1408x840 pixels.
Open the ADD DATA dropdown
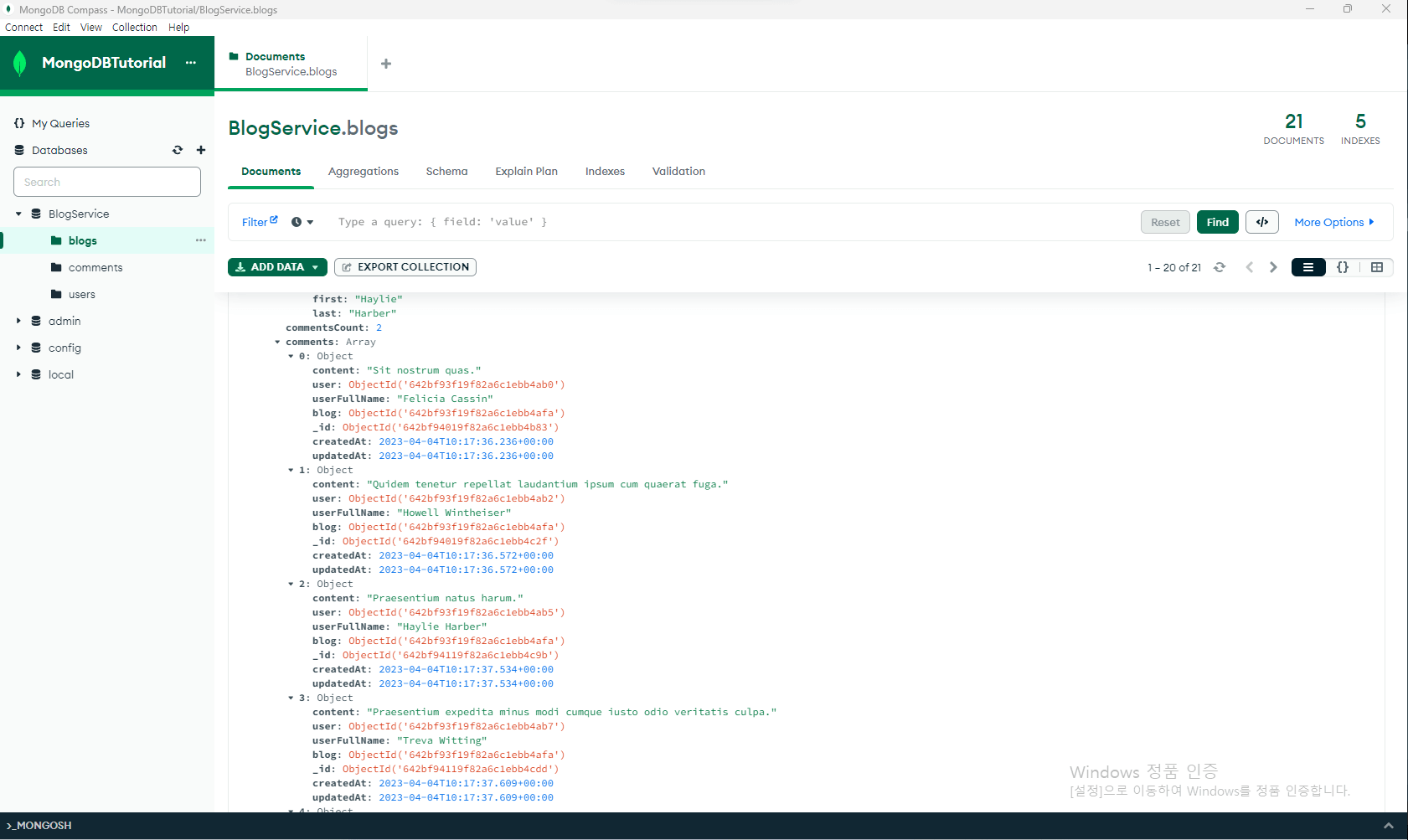coord(277,267)
